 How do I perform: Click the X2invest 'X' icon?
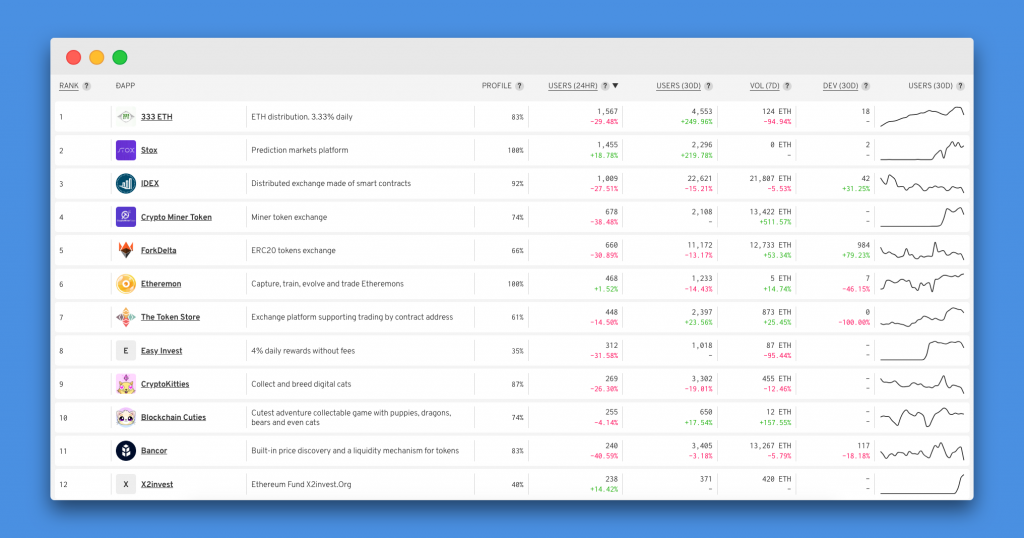point(125,484)
